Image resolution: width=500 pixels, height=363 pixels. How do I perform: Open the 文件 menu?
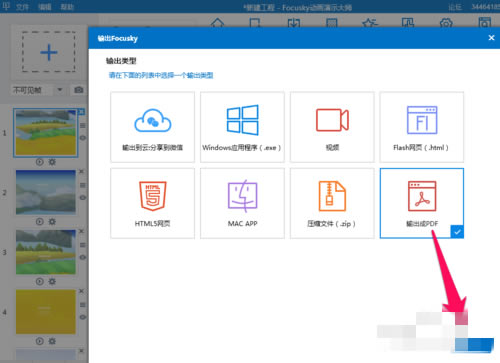pos(22,7)
